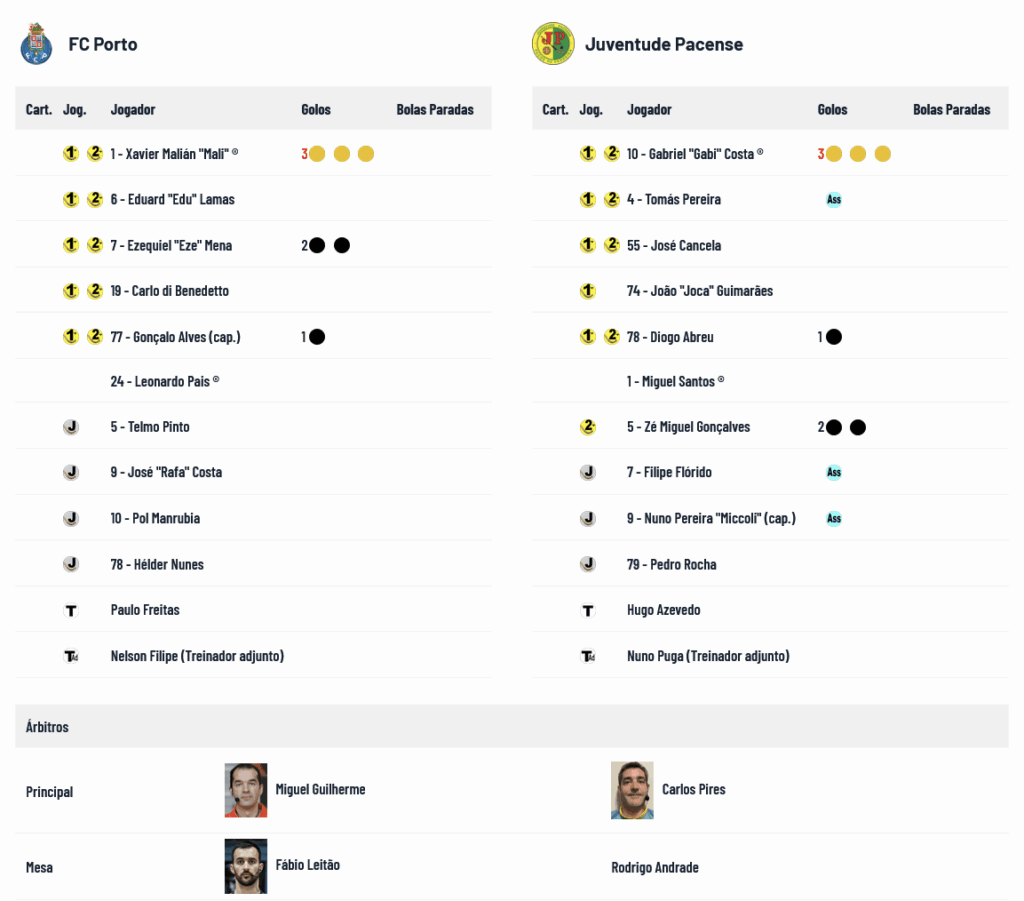This screenshot has height=901, width=1024.
Task: Click the FC Porto club crest
Action: coord(36,44)
